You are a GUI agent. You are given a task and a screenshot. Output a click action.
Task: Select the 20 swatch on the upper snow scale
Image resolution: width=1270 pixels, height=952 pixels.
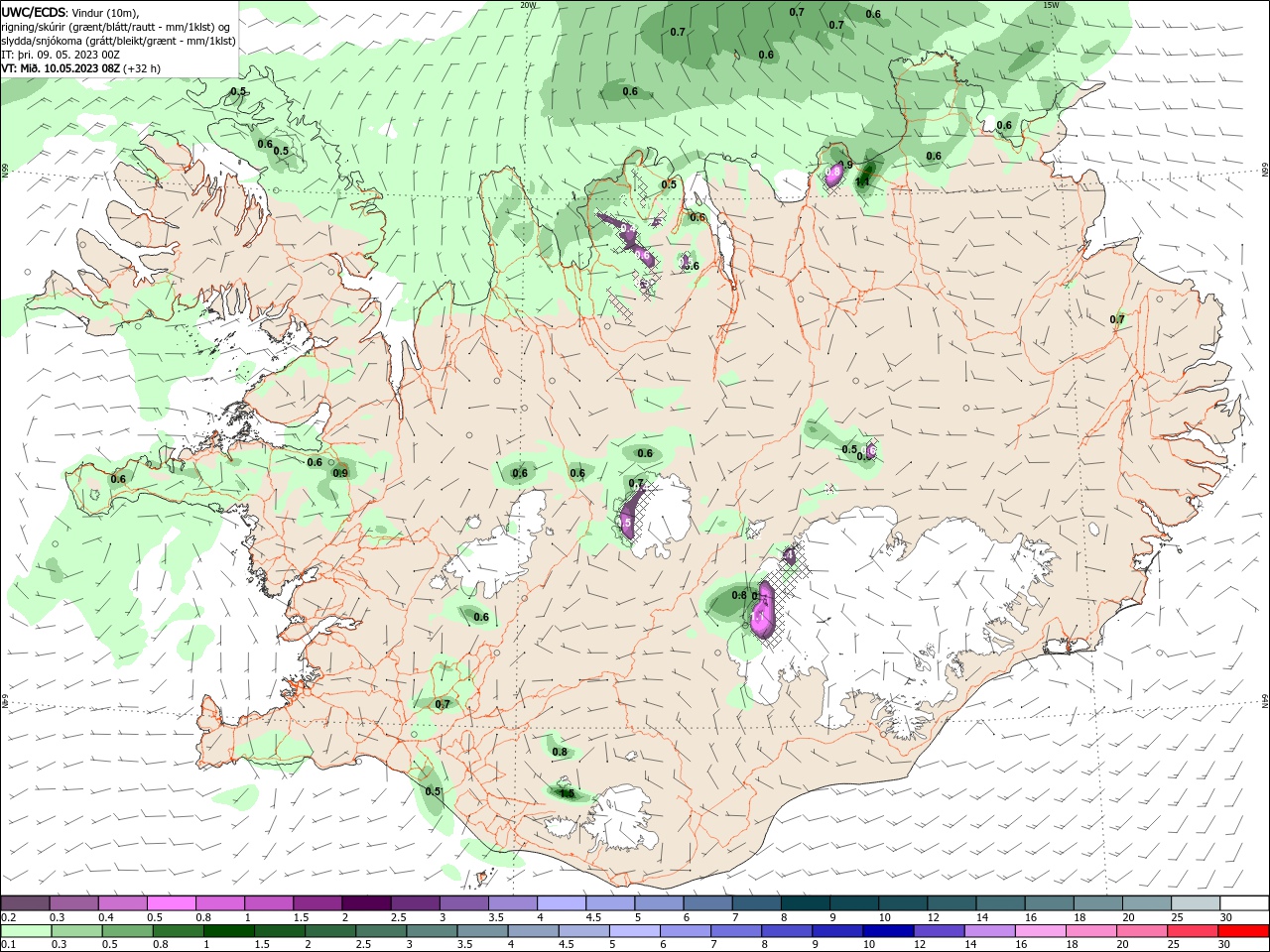pos(1147,902)
